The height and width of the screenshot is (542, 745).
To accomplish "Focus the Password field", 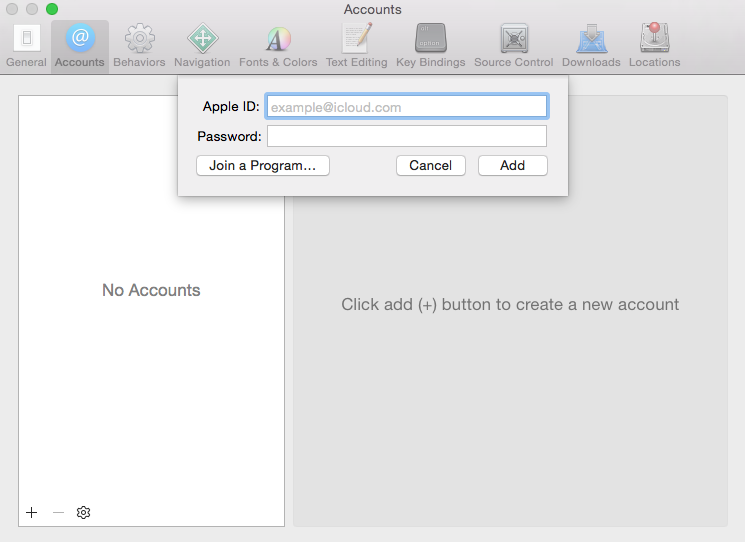I will click(x=407, y=136).
